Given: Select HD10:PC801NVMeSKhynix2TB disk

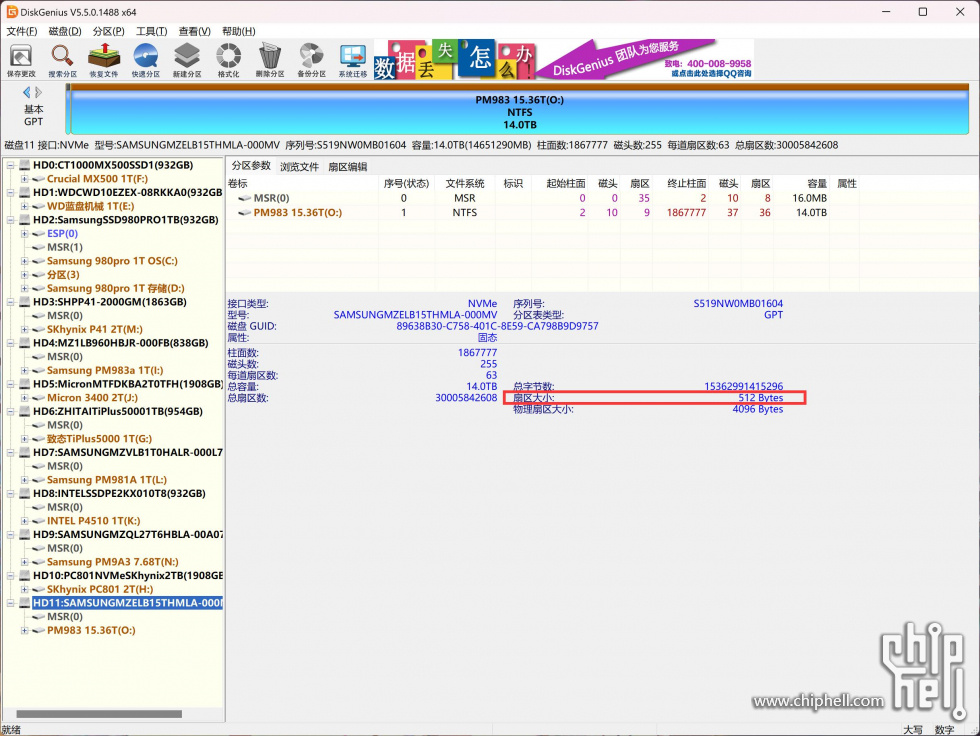Looking at the screenshot, I should (128, 575).
